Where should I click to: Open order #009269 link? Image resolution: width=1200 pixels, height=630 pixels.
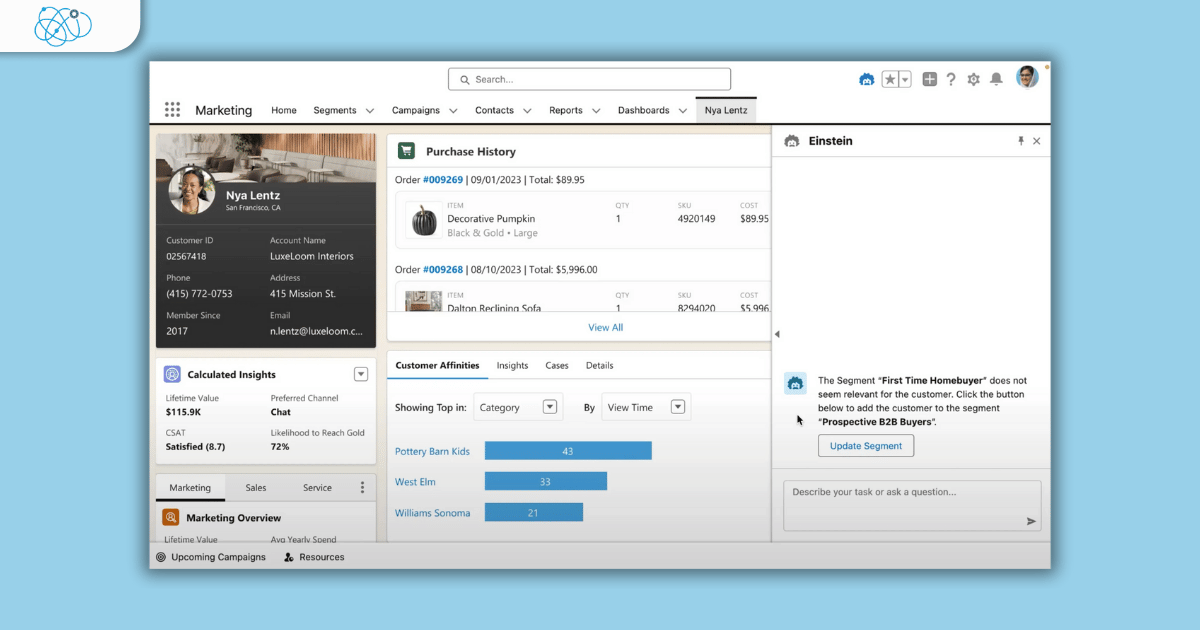[443, 180]
